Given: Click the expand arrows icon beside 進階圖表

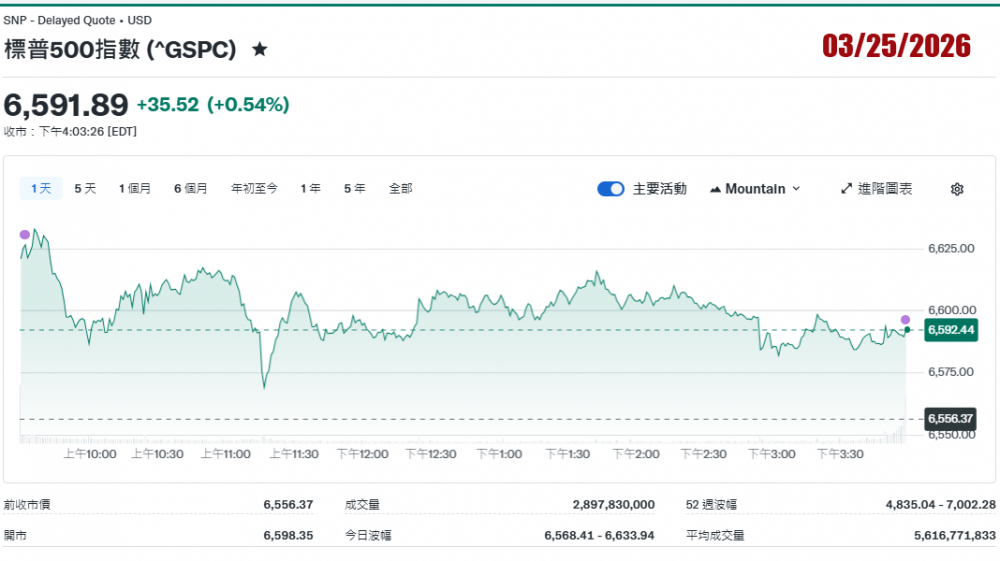Looking at the screenshot, I should coord(846,189).
